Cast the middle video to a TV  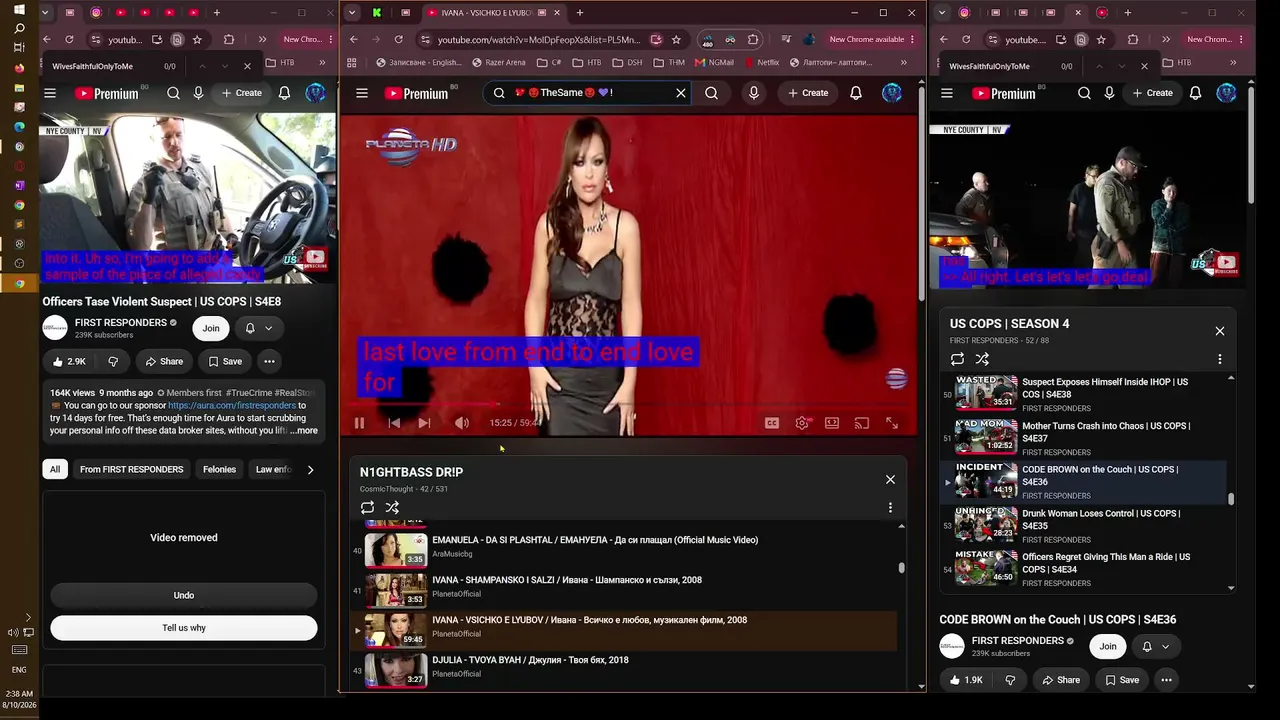tap(862, 423)
